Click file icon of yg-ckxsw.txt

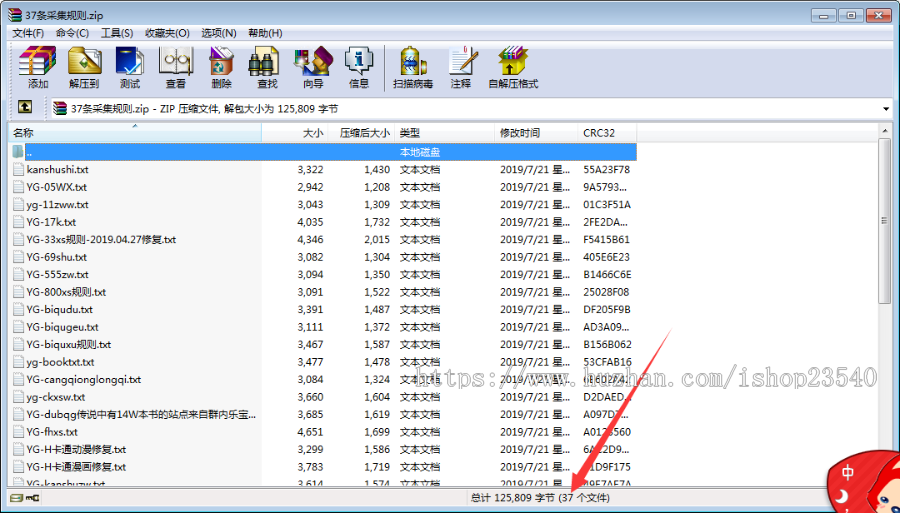(x=19, y=397)
